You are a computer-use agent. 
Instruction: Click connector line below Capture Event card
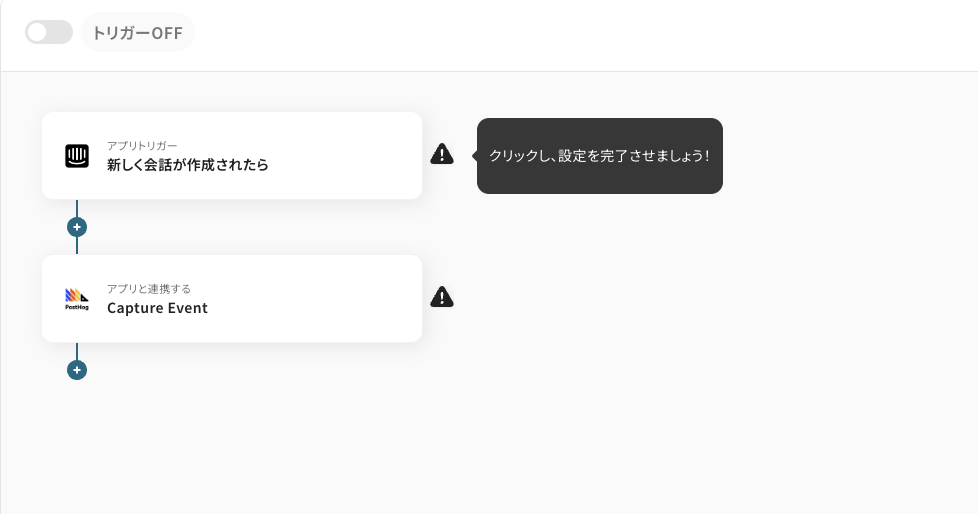(x=77, y=350)
